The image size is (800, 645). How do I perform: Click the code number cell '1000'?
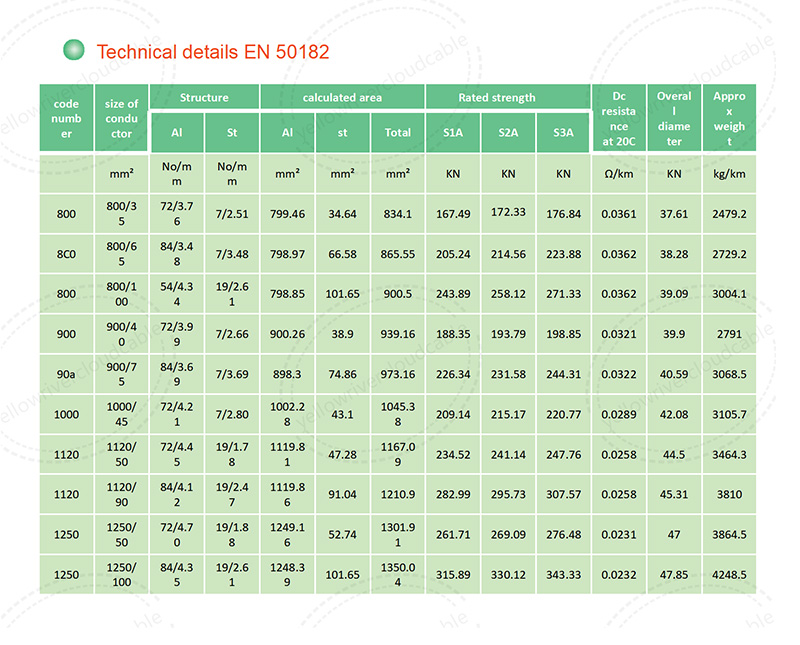pos(66,414)
